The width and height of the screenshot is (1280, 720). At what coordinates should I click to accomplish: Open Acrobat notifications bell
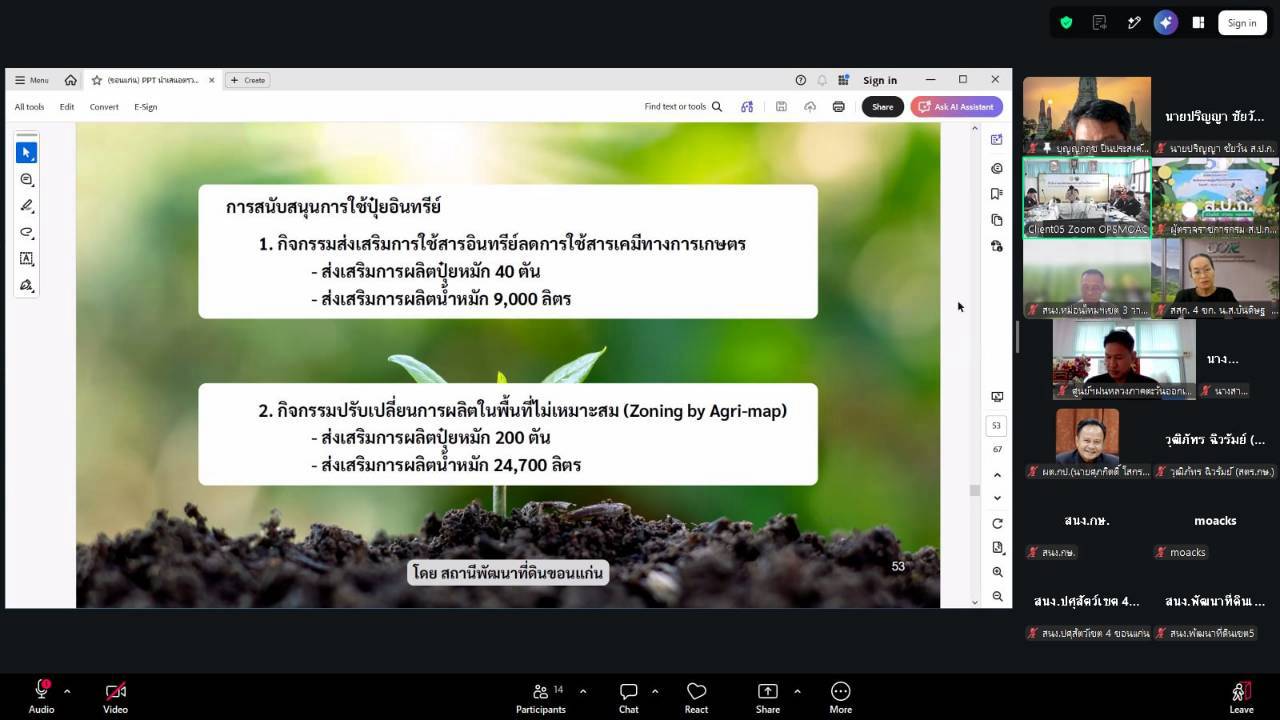[x=822, y=80]
